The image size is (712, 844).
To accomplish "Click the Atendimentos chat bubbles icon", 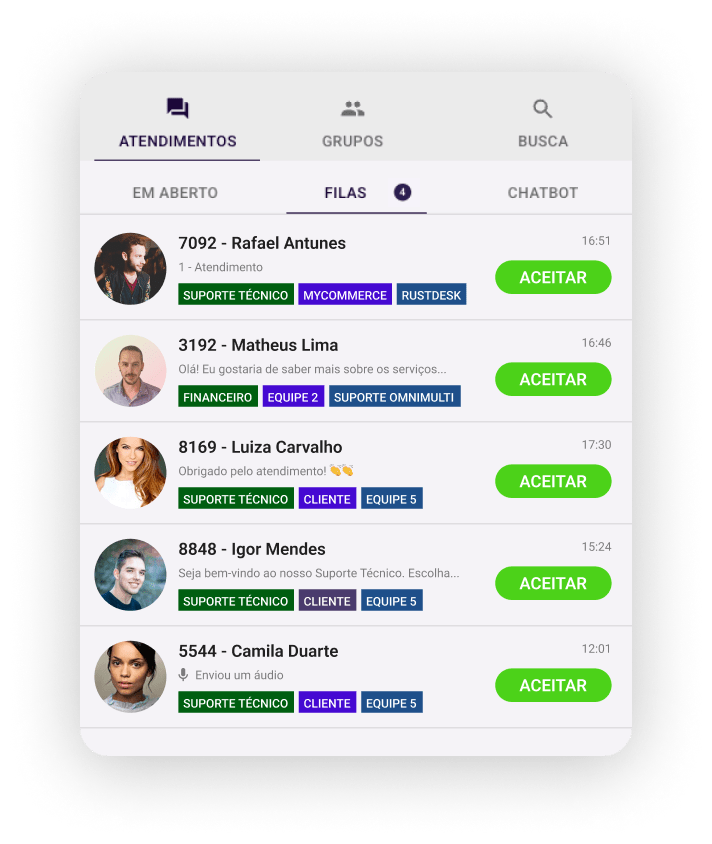I will 178,108.
